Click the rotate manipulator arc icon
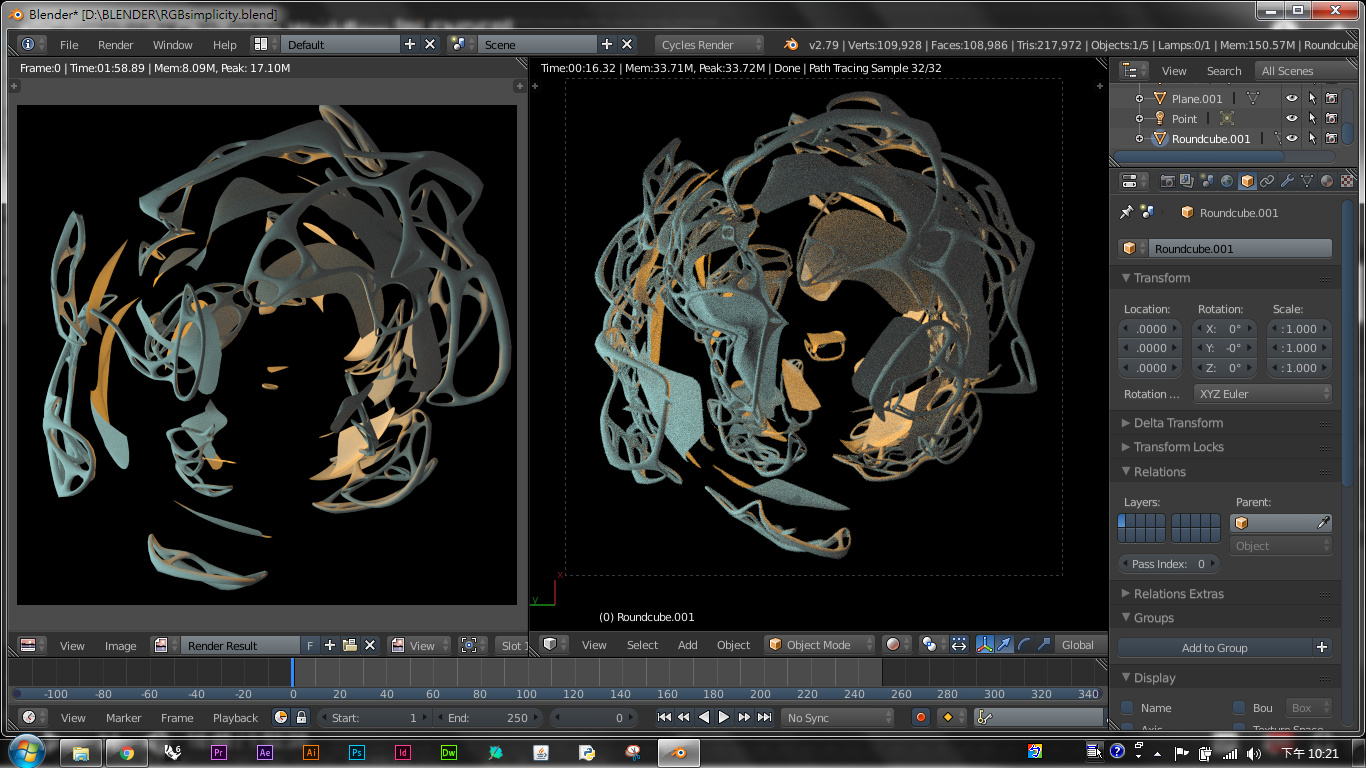Image resolution: width=1366 pixels, height=768 pixels. point(1024,645)
